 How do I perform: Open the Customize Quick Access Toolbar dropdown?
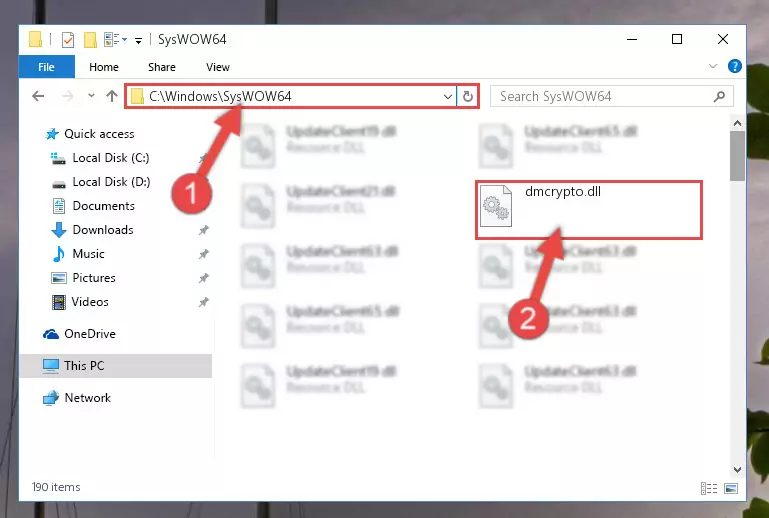(x=139, y=40)
